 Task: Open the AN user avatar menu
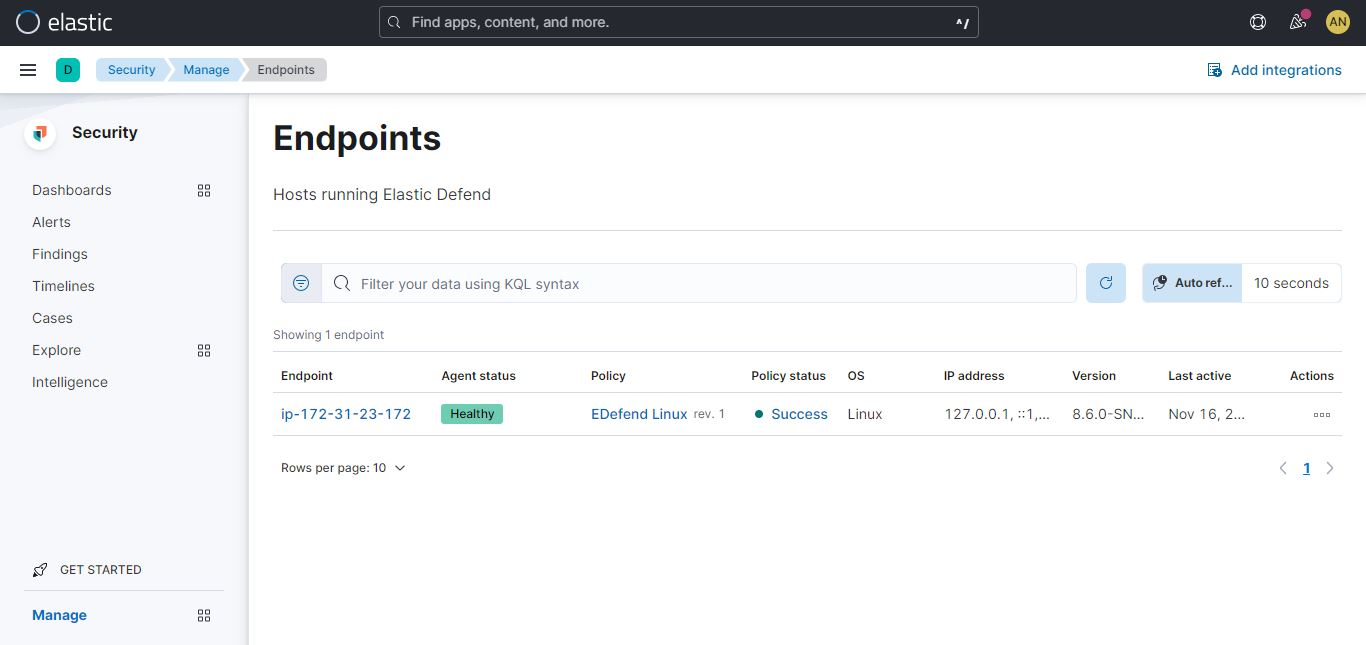pos(1337,21)
